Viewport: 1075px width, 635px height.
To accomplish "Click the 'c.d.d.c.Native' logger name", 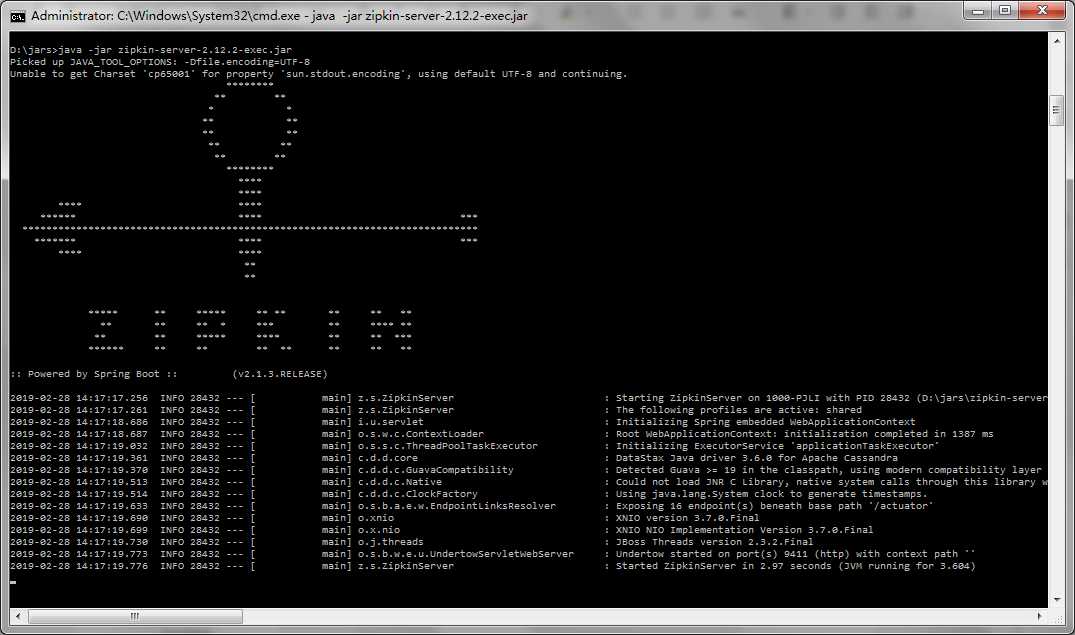I will [400, 482].
